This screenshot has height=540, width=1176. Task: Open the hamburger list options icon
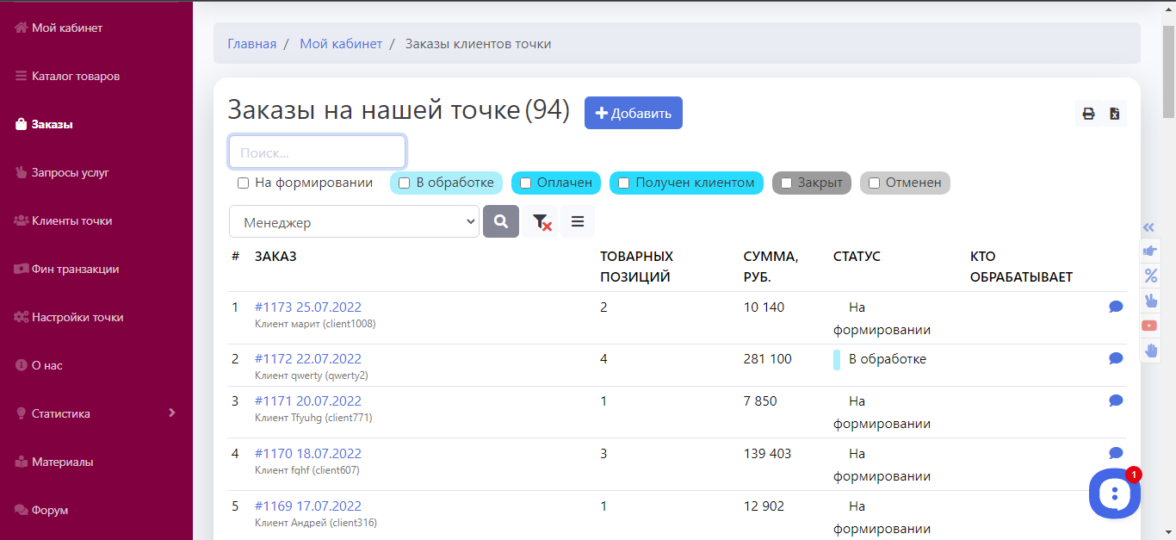coord(577,222)
